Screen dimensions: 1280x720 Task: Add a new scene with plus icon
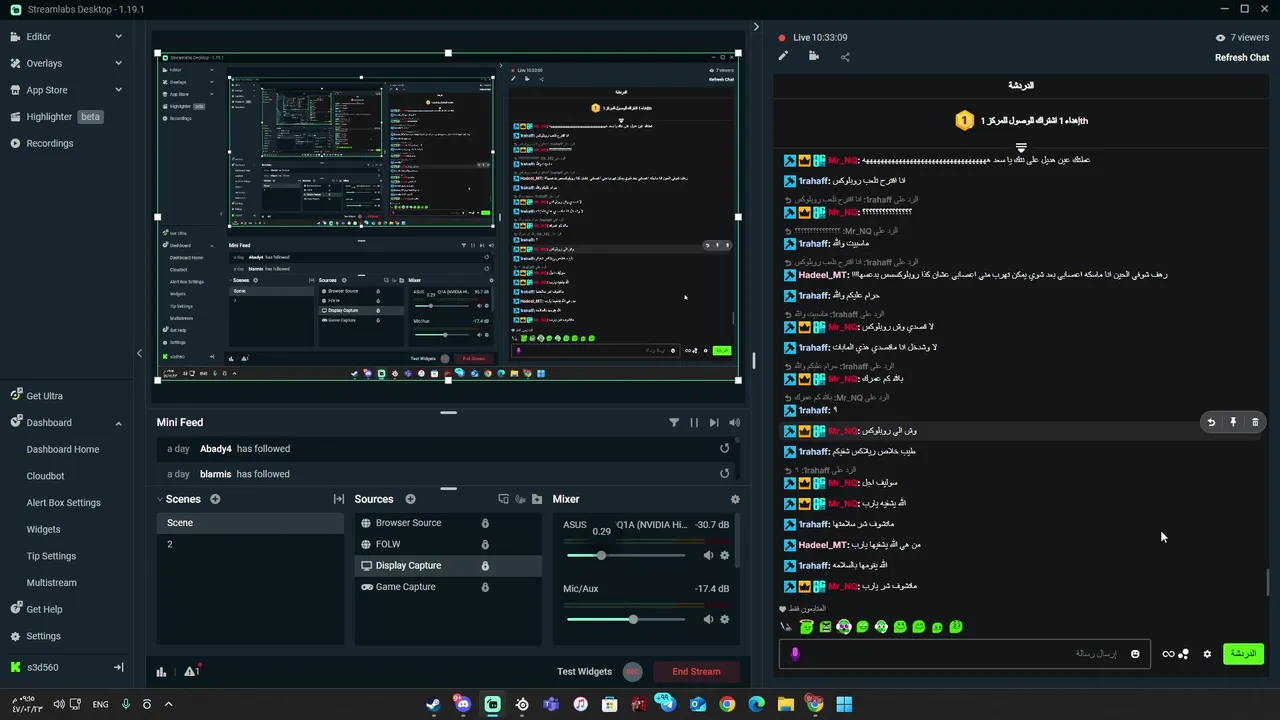(x=215, y=499)
